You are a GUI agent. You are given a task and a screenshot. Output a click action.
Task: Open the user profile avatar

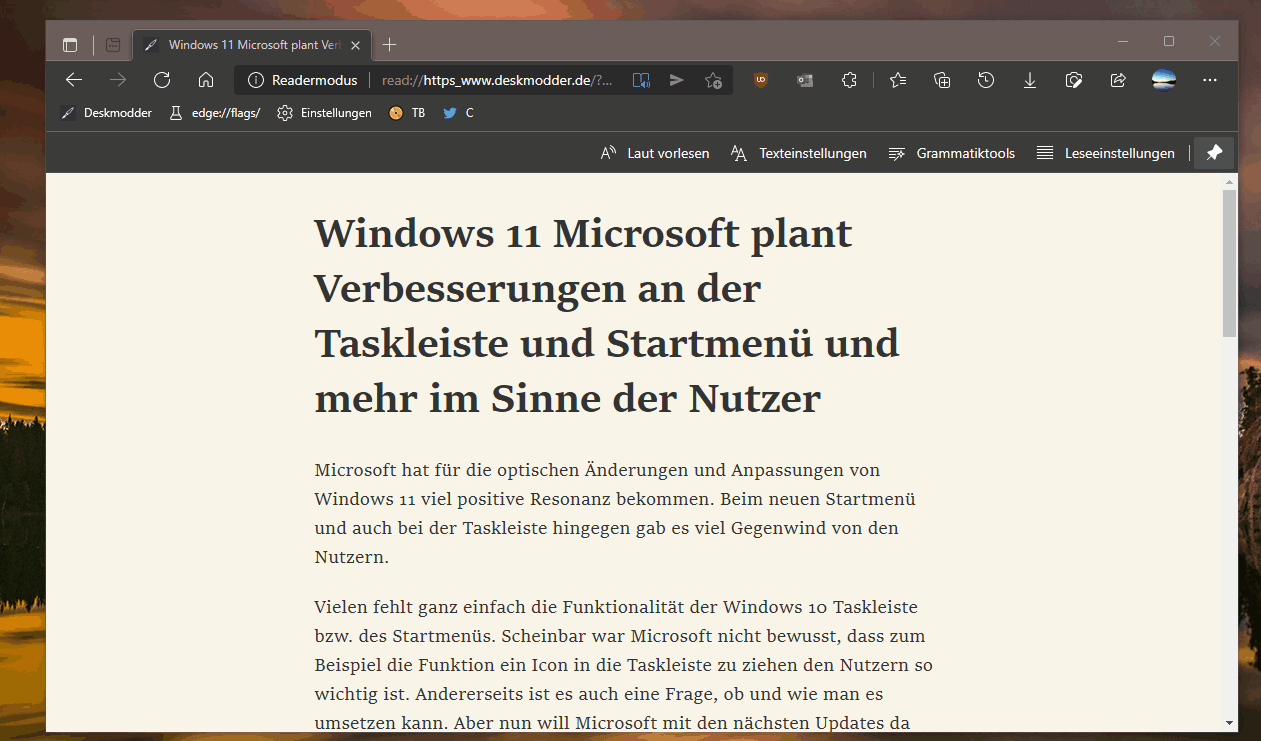(x=1164, y=80)
